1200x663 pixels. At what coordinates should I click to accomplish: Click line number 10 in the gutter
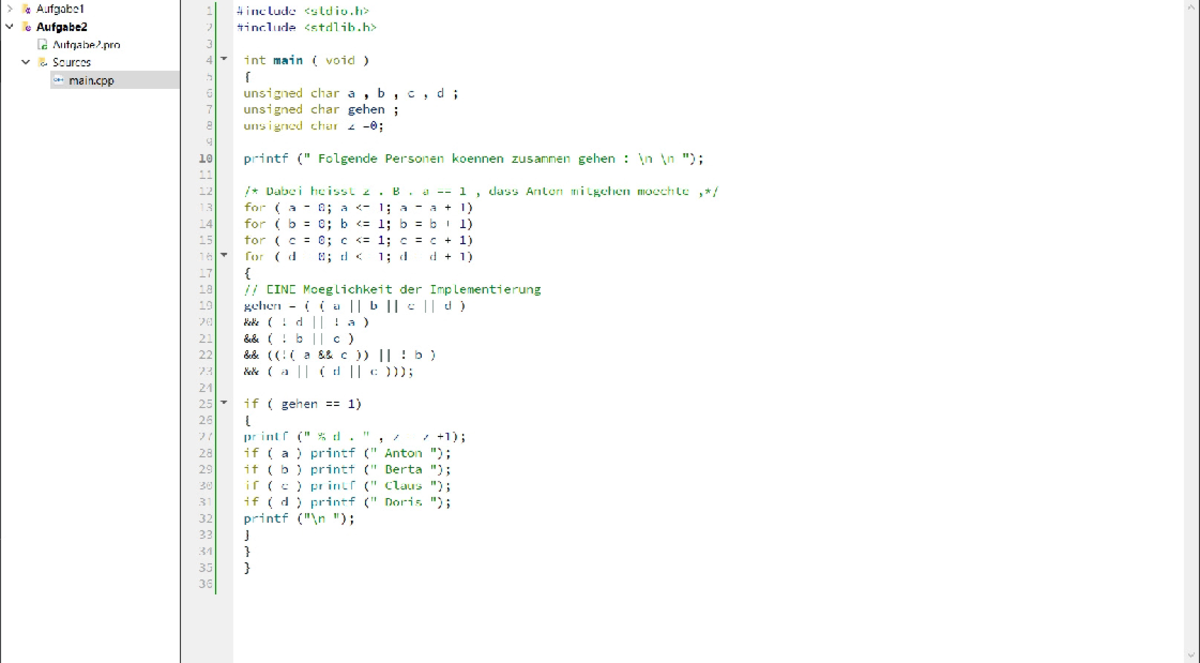click(x=206, y=158)
